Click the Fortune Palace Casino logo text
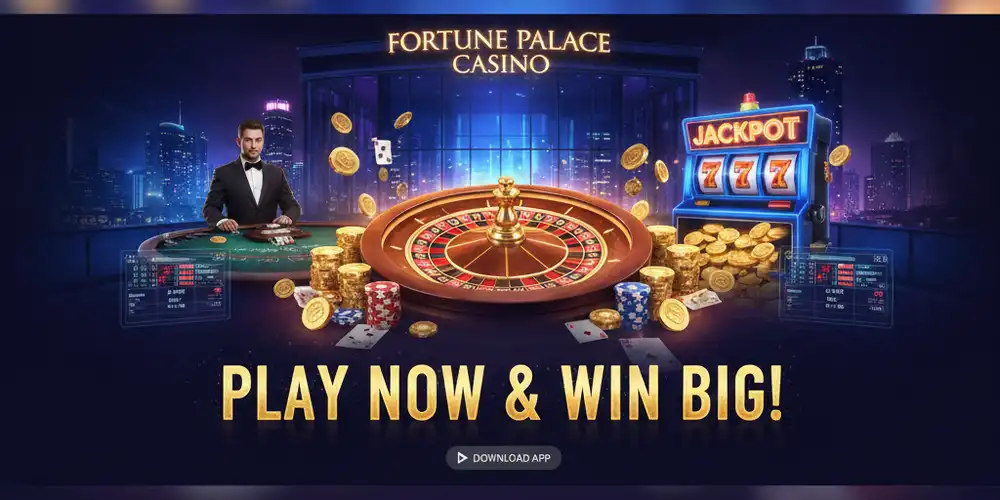Viewport: 1000px width, 500px height. coord(499,52)
